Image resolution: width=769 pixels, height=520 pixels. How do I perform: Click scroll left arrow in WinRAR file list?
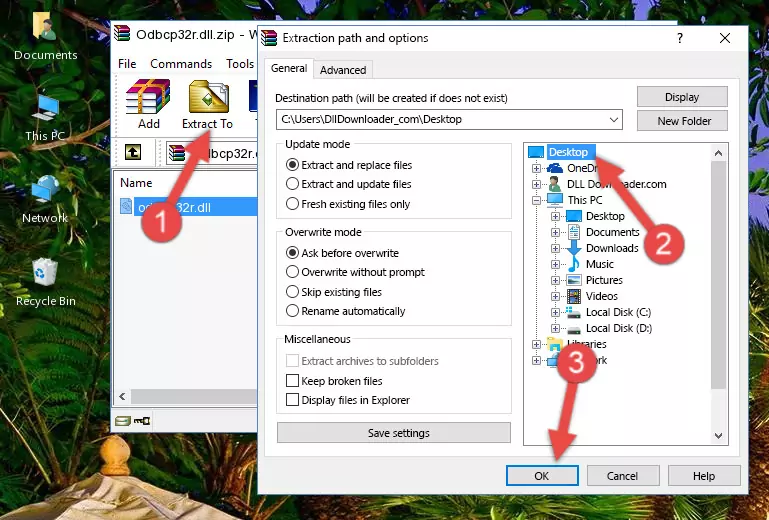point(123,396)
